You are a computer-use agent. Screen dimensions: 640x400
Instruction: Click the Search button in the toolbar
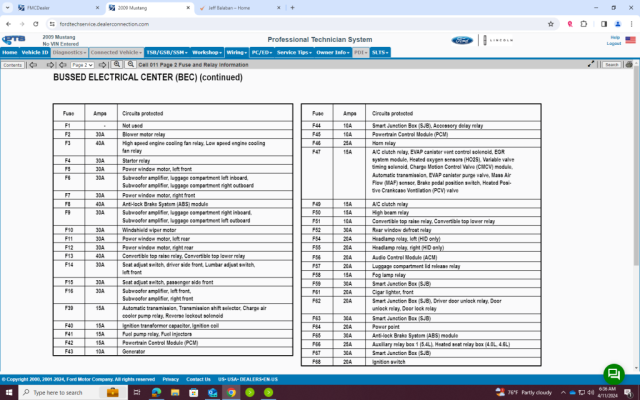tap(611, 65)
